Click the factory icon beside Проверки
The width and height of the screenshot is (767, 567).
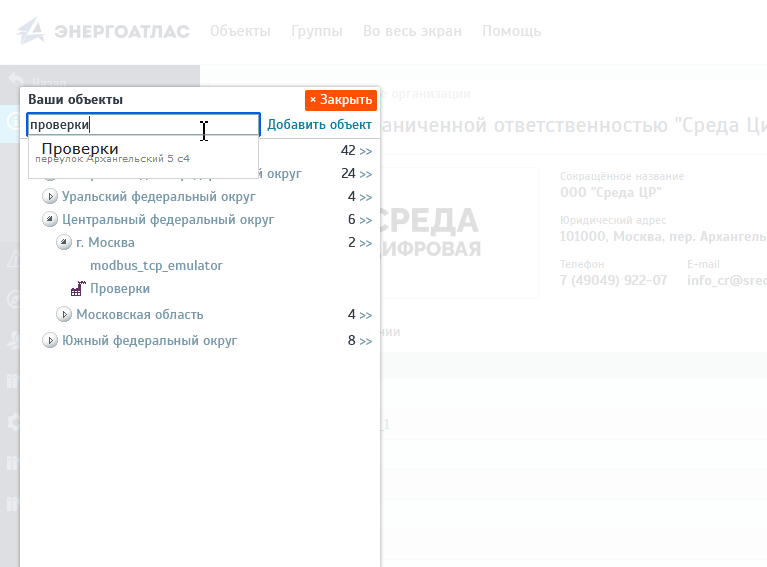(x=78, y=288)
